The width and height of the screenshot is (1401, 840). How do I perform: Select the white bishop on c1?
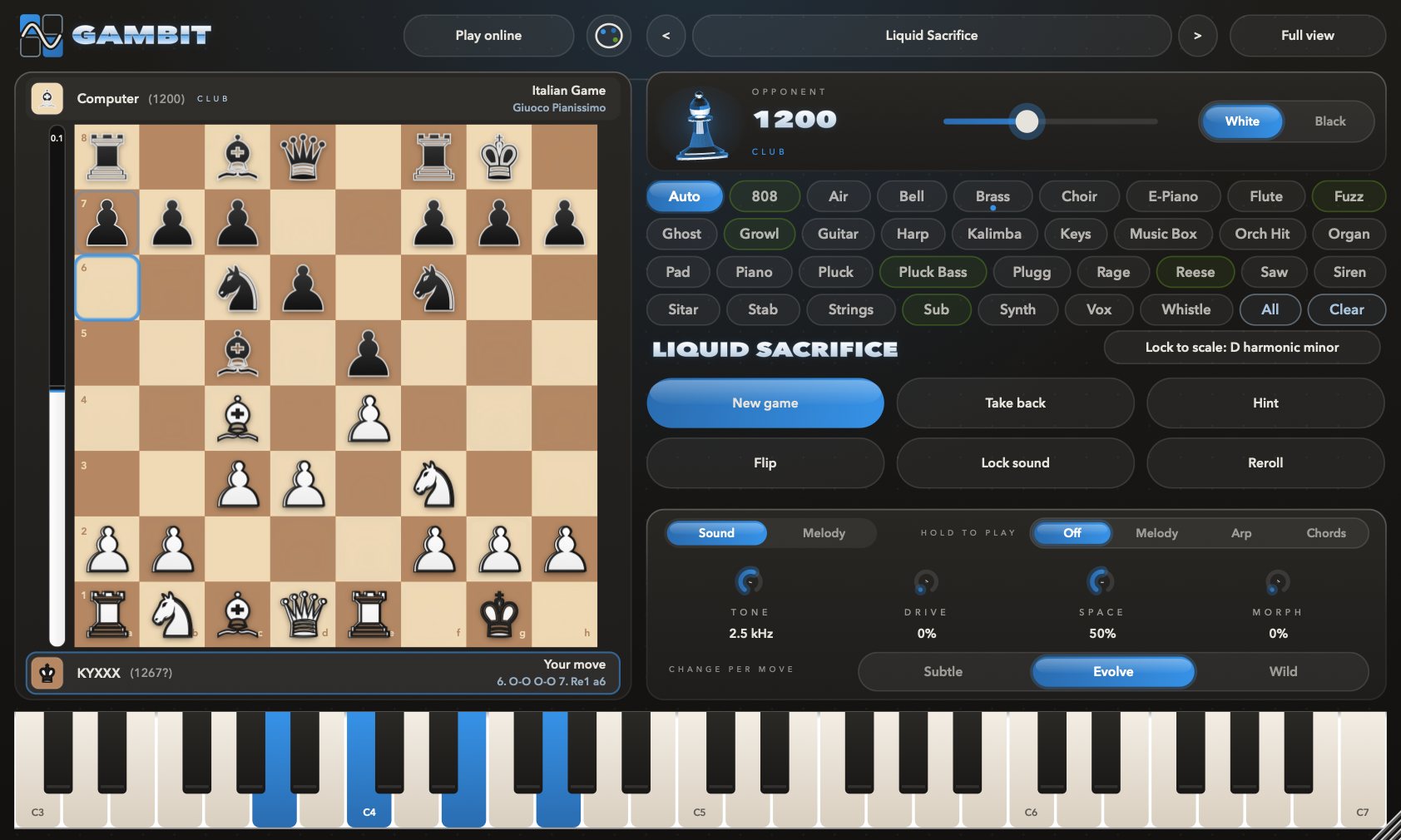pos(238,615)
